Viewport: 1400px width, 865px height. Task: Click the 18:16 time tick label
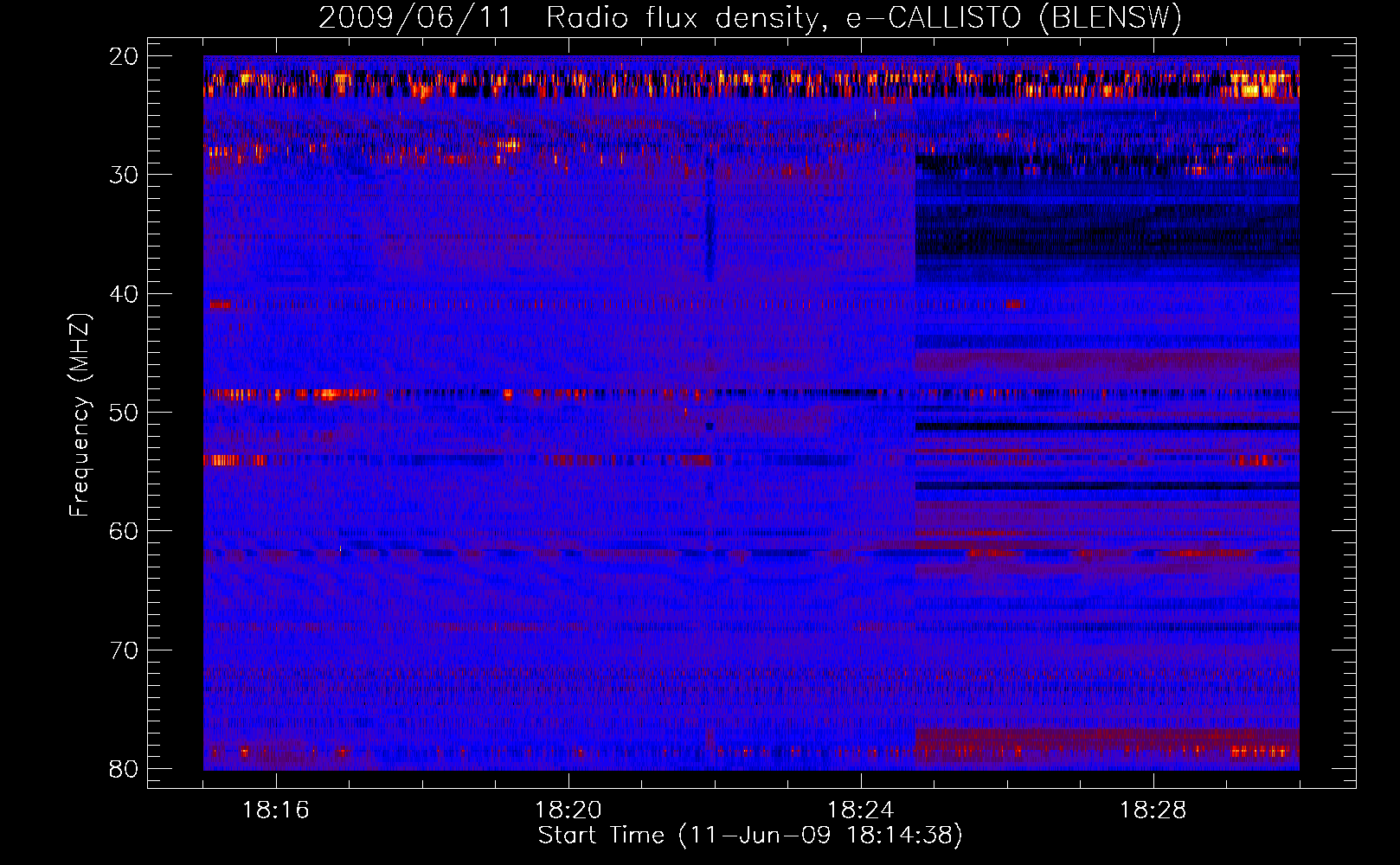[x=276, y=811]
